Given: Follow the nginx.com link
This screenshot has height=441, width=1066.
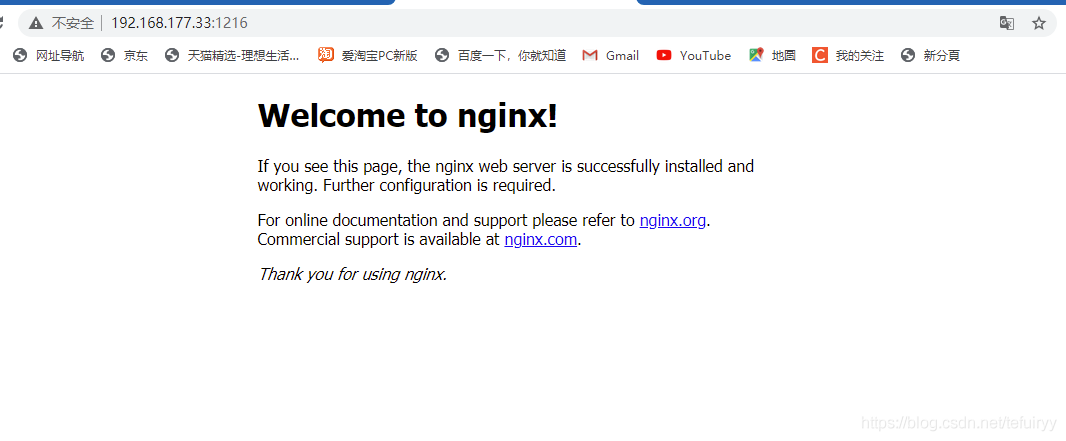Looking at the screenshot, I should click(x=540, y=239).
